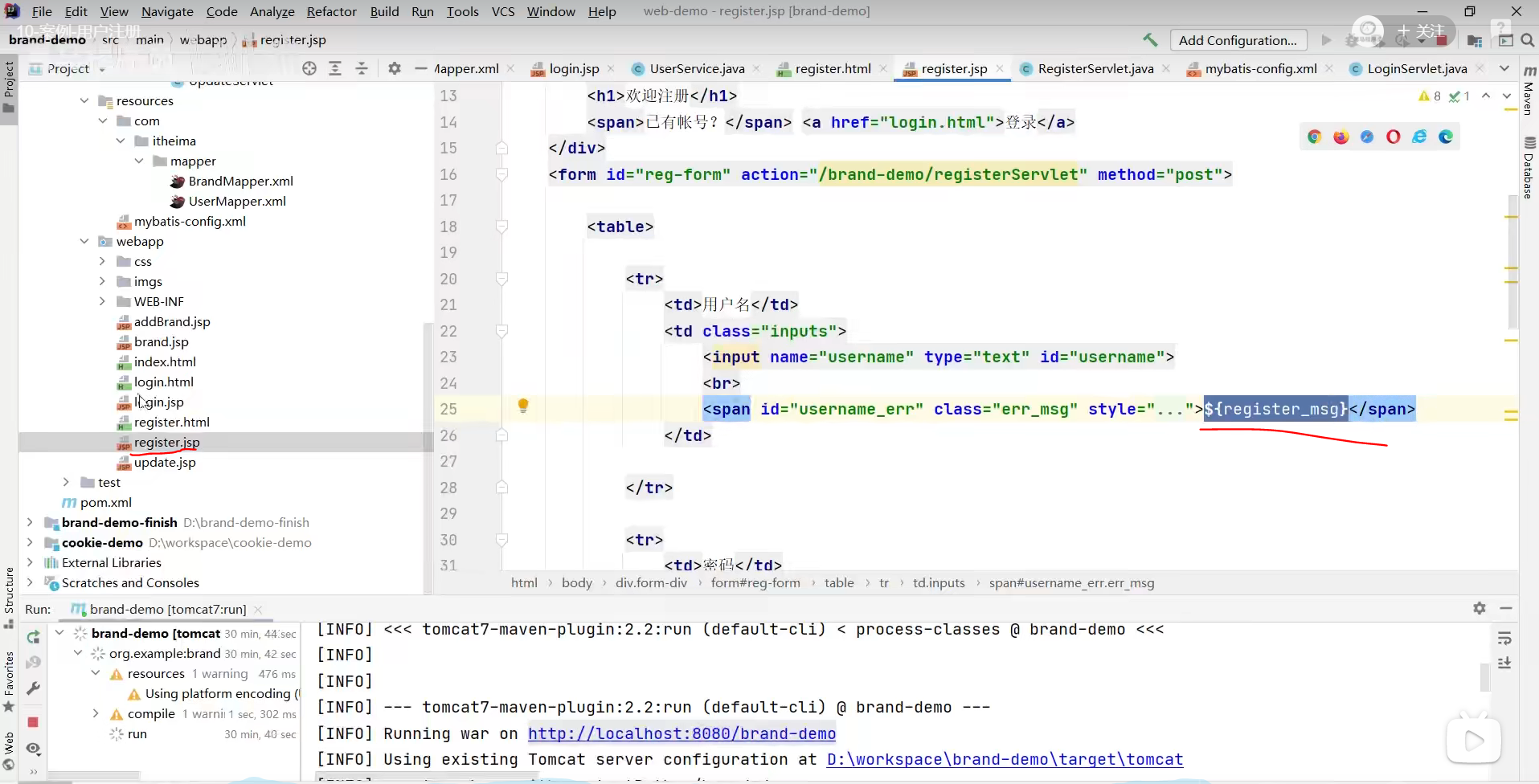Click td.inputs in editor breadcrumbs

click(x=939, y=583)
